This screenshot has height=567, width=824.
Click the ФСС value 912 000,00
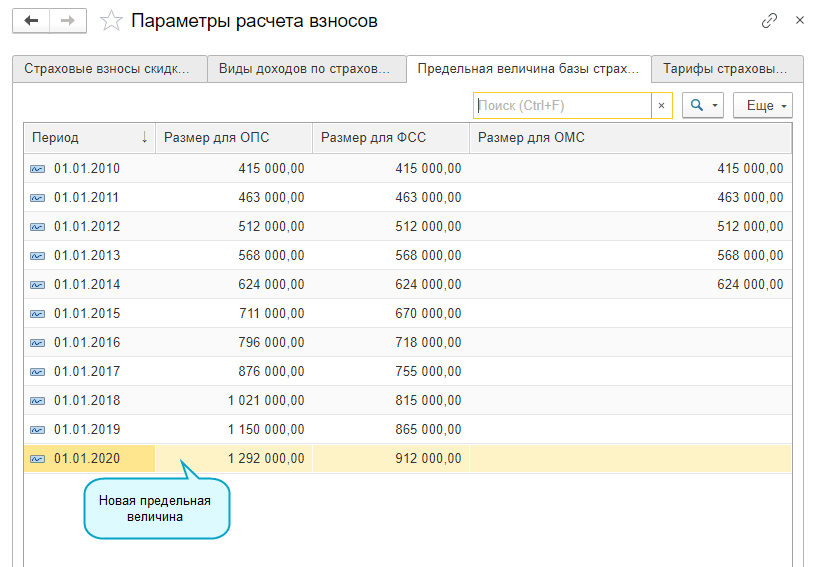point(428,458)
